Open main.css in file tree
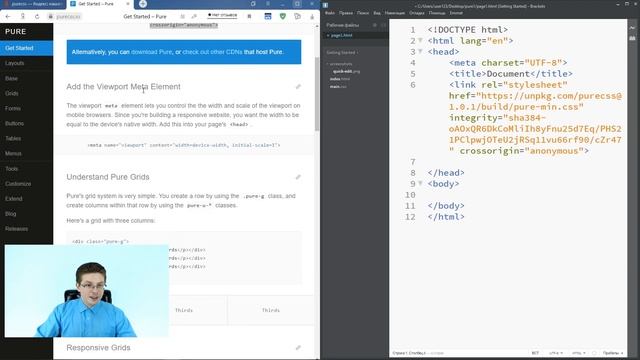Screen dimensions: 640x360 [x=338, y=87]
